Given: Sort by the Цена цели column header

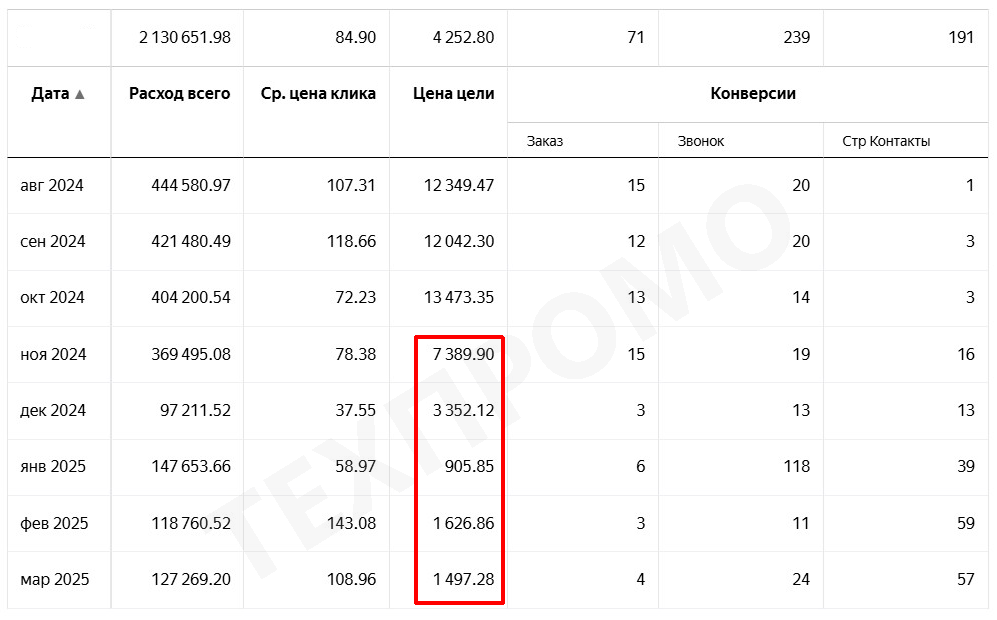Looking at the screenshot, I should click(x=453, y=93).
